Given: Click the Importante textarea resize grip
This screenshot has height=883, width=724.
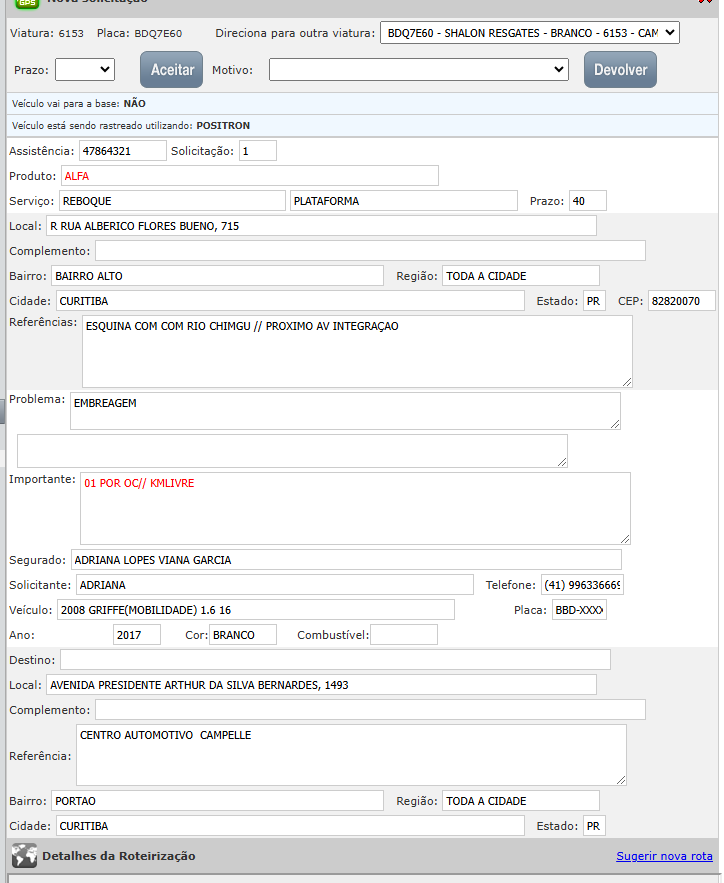Looking at the screenshot, I should [624, 538].
